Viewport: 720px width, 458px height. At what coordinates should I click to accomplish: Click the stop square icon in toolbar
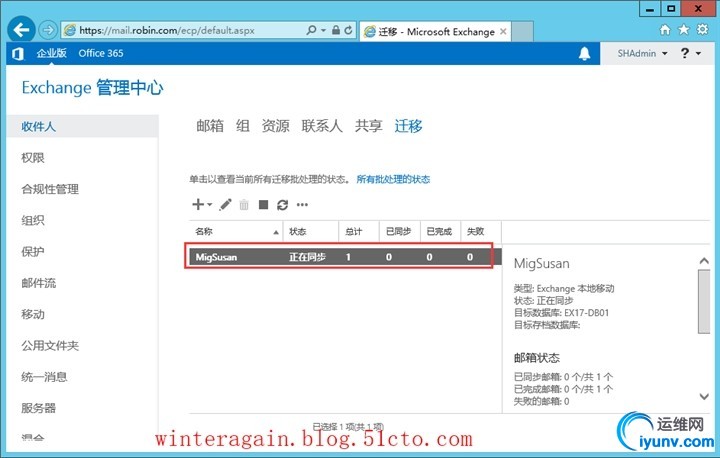coord(263,204)
